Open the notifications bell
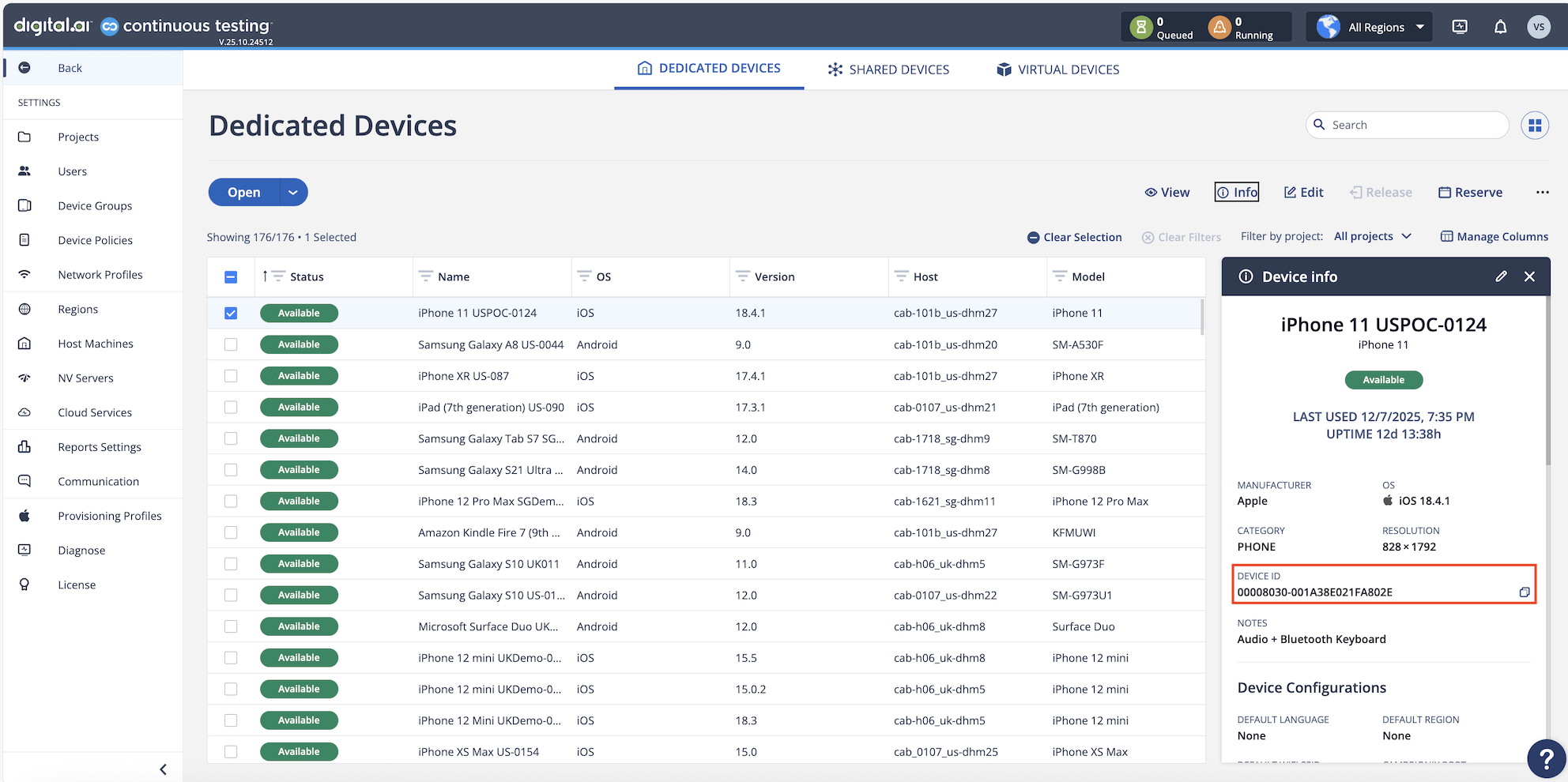The width and height of the screenshot is (1568, 782). click(x=1500, y=27)
